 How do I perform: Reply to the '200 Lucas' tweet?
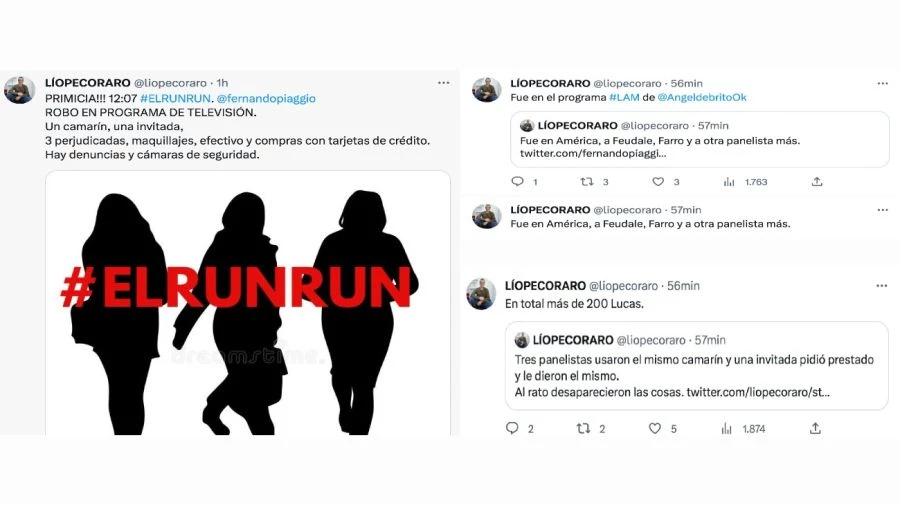(x=512, y=428)
